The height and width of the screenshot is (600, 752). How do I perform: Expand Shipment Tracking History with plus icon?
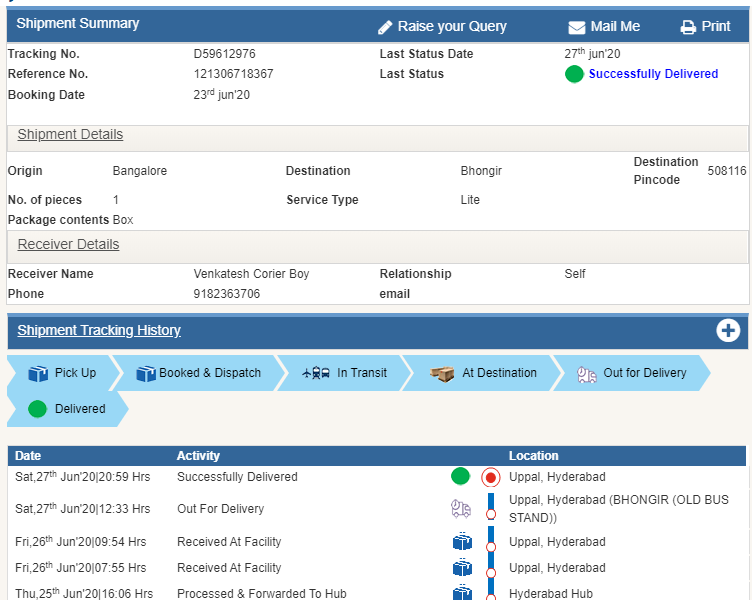click(728, 331)
